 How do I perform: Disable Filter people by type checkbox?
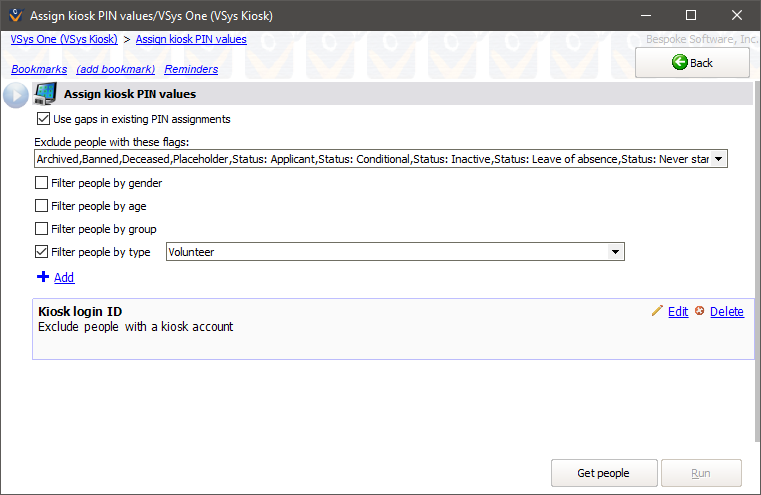(42, 252)
